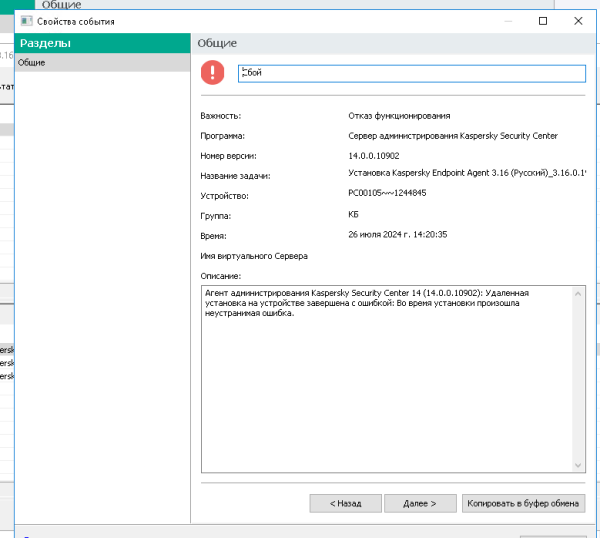Go to previous event with Назад

tap(344, 504)
